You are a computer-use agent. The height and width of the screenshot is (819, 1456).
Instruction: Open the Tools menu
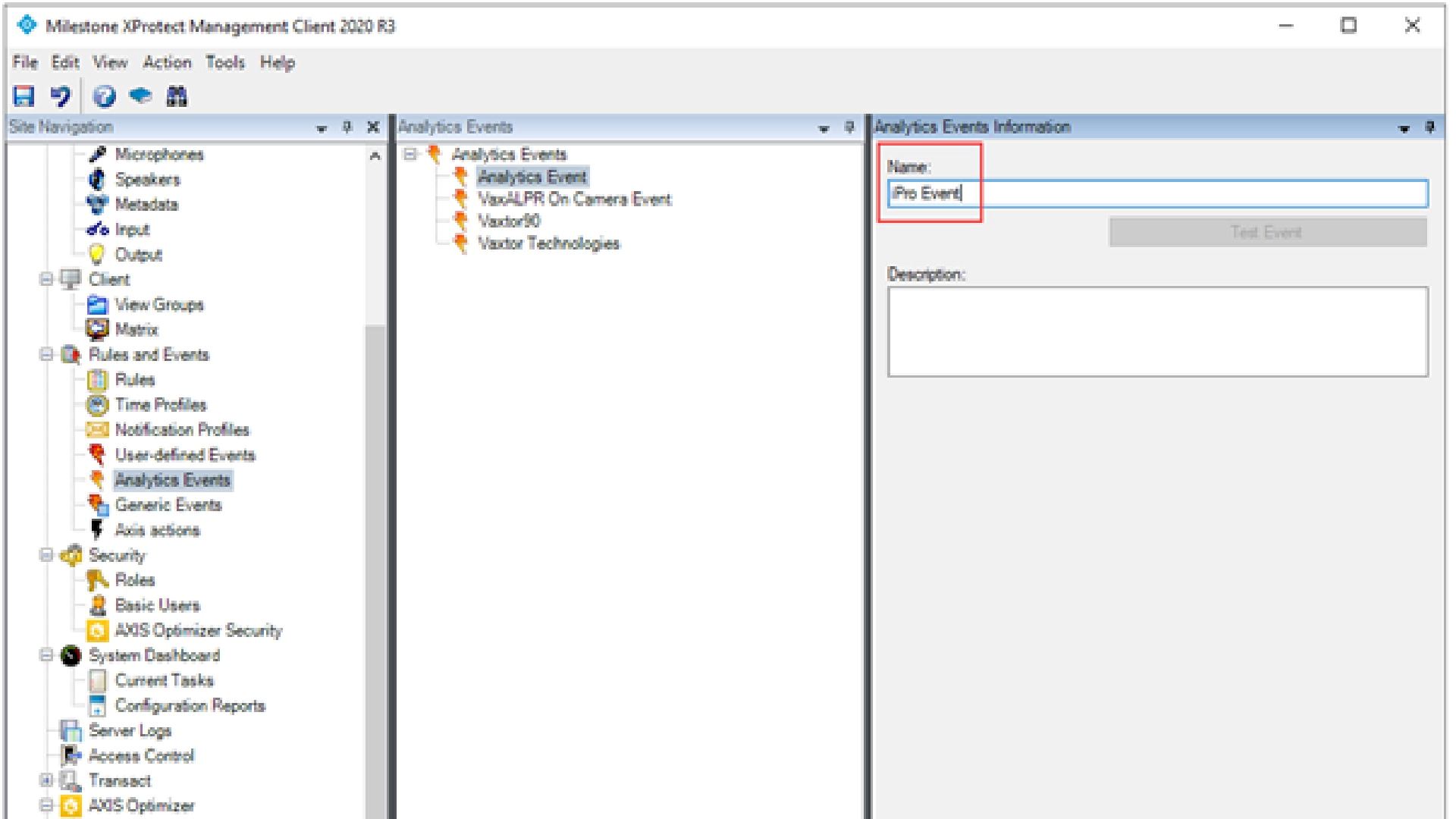(x=225, y=62)
